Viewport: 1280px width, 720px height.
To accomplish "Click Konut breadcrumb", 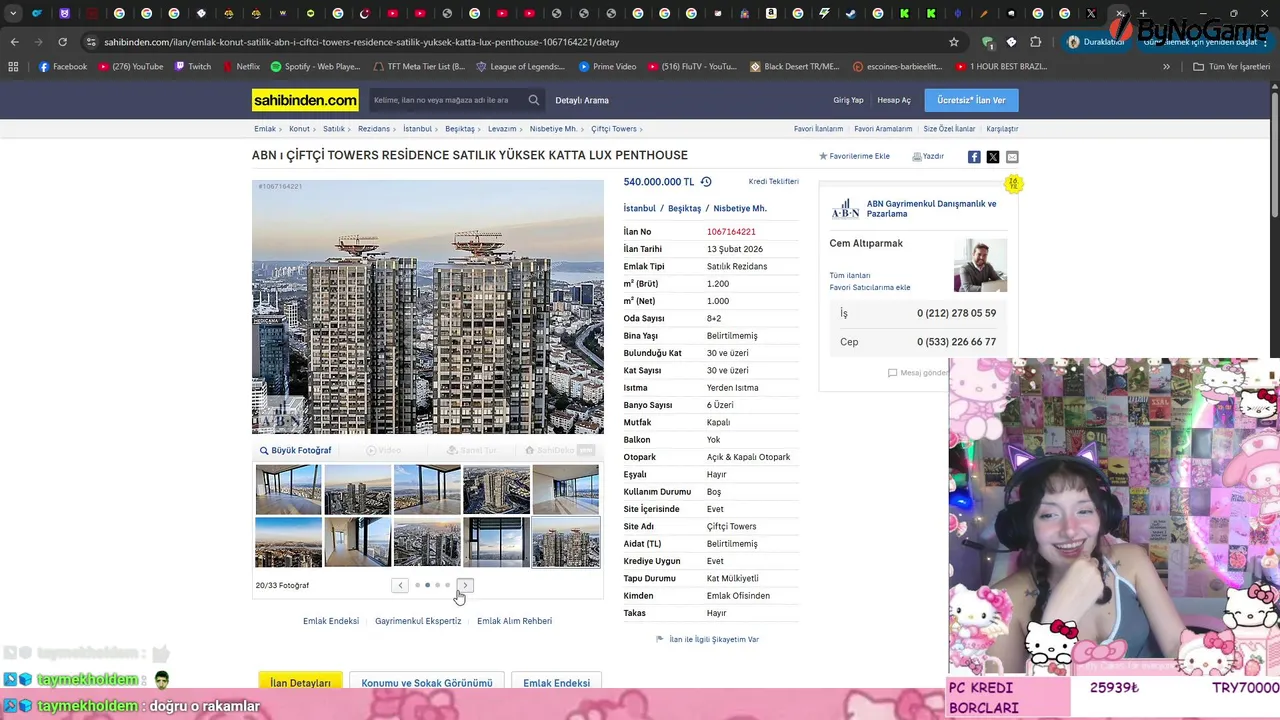I will pyautogui.click(x=299, y=129).
